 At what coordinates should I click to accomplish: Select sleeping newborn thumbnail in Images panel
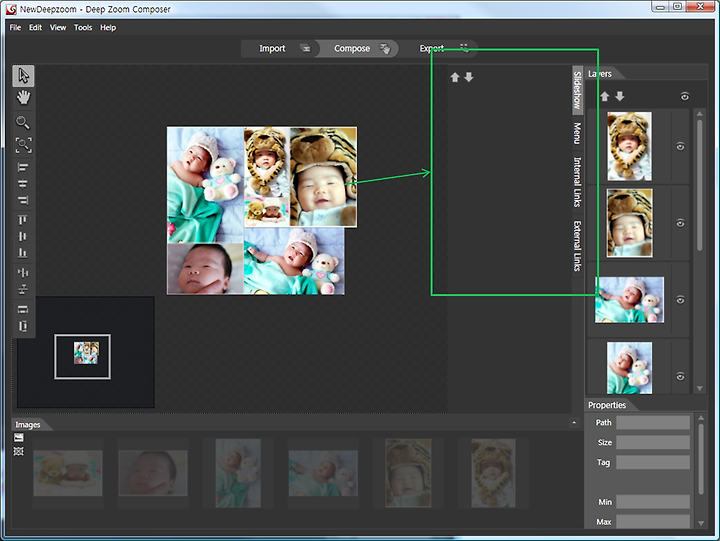(153, 473)
